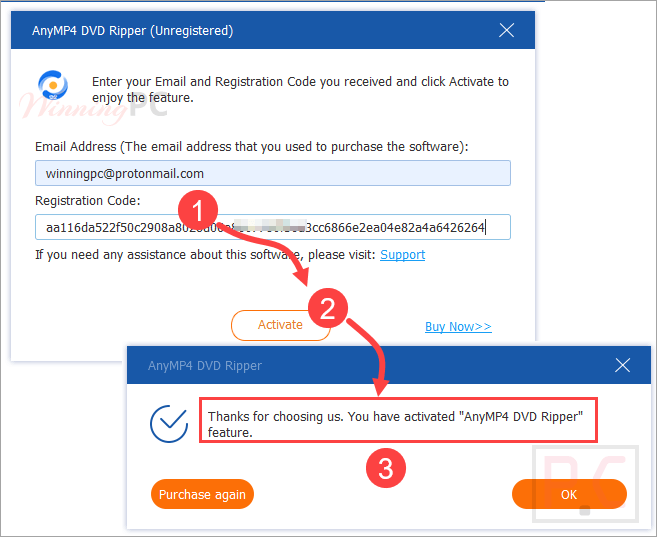Close the registration dialog window
Screen dimensions: 657x537
point(507,30)
